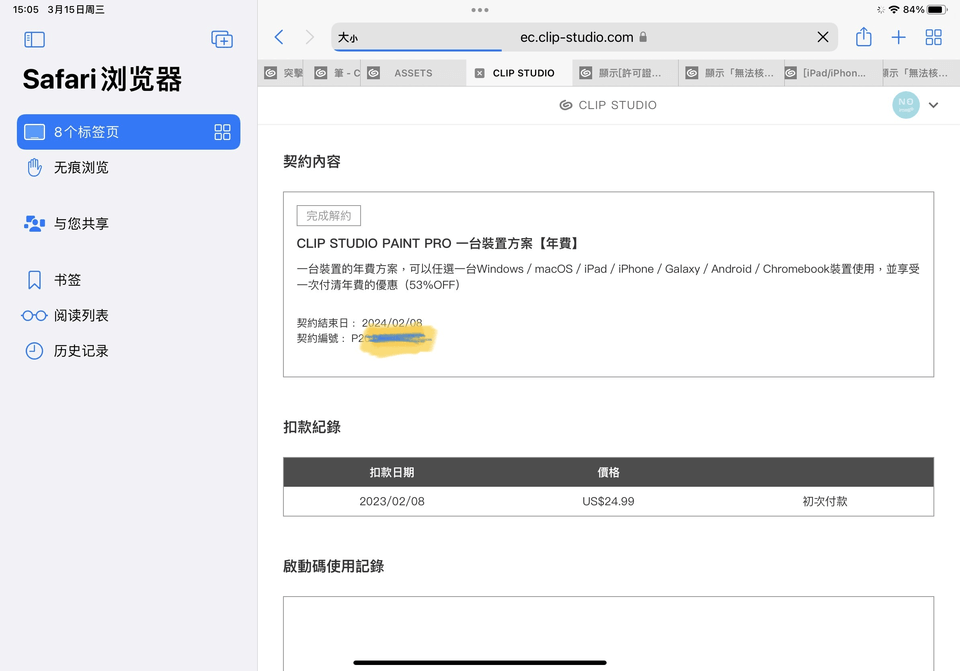Open 书签 bookmarks
This screenshot has height=671, width=960.
pyautogui.click(x=67, y=280)
